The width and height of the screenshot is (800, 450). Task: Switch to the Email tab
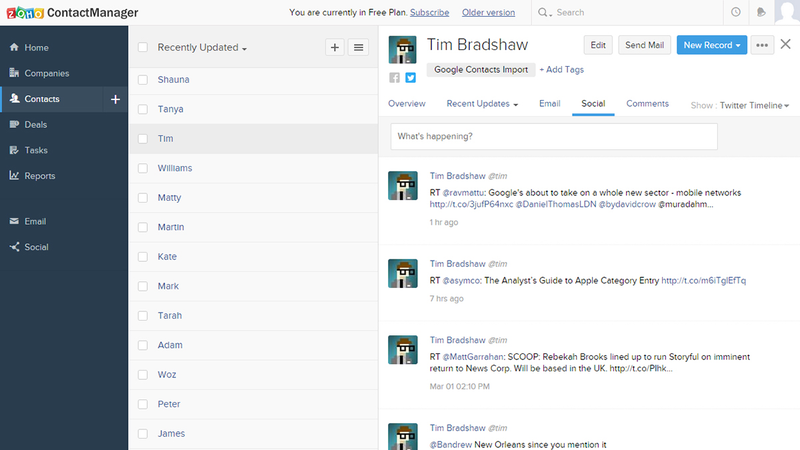(x=549, y=104)
